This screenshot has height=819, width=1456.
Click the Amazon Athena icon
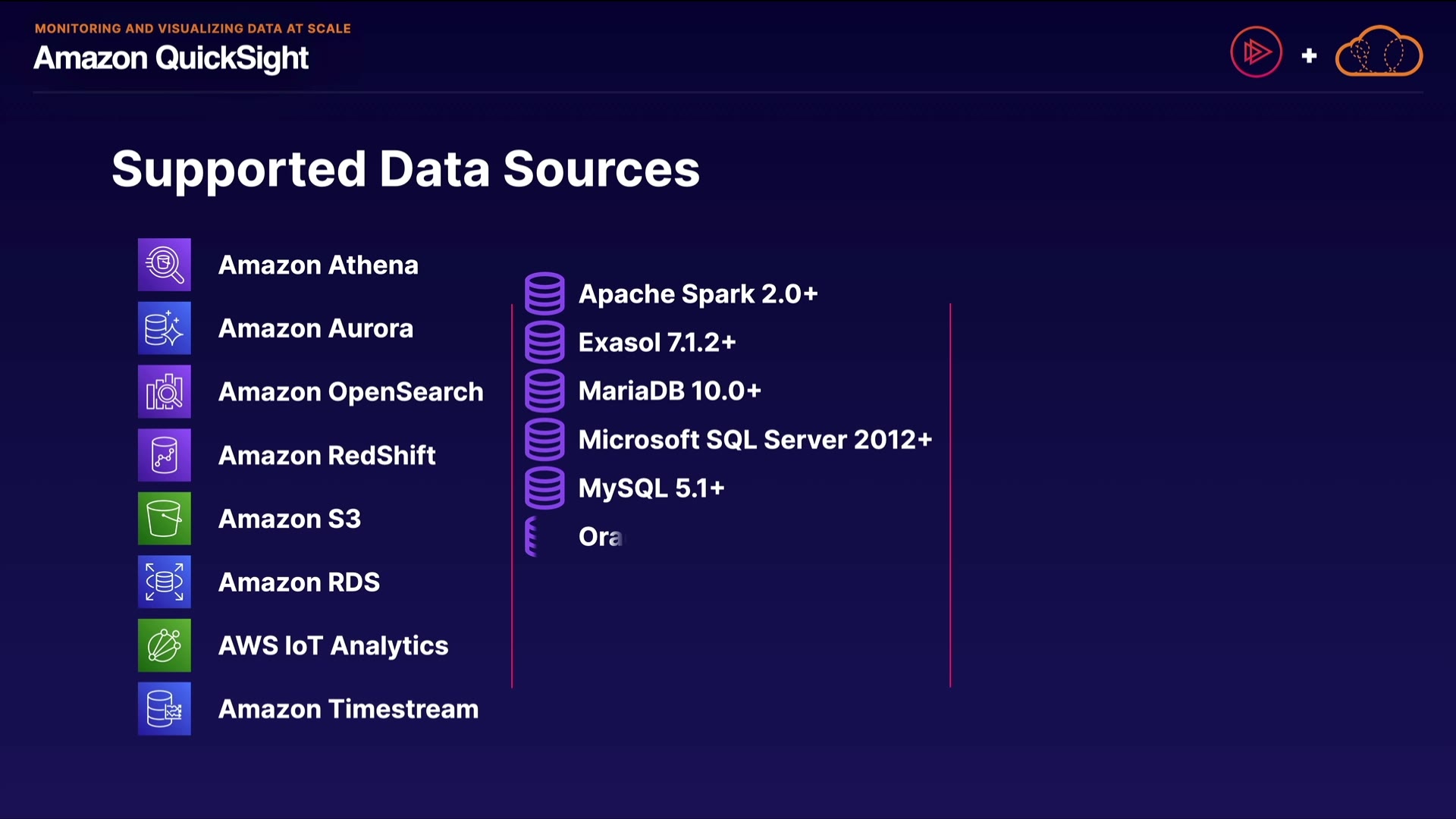[x=164, y=265]
